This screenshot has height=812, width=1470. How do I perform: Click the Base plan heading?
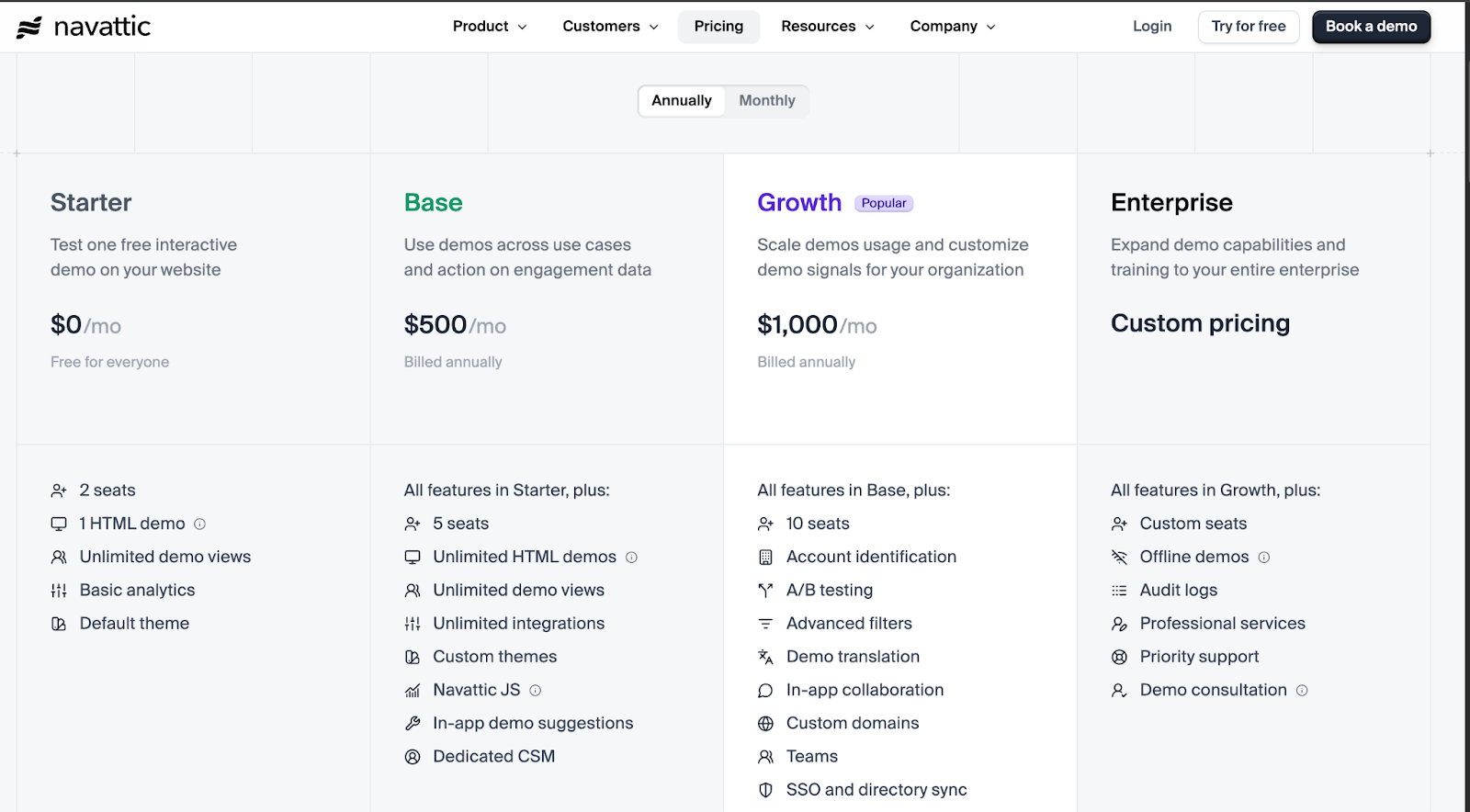click(433, 202)
